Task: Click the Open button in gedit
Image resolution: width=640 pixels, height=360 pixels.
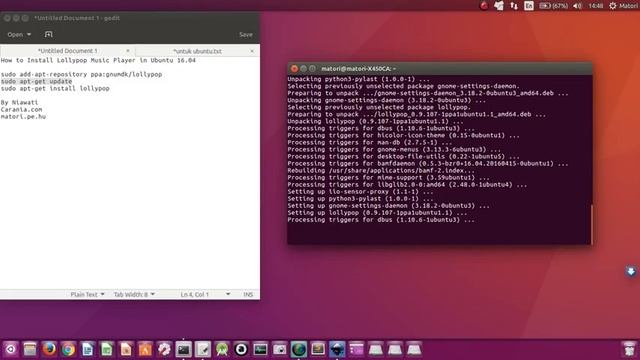Action: [15, 35]
